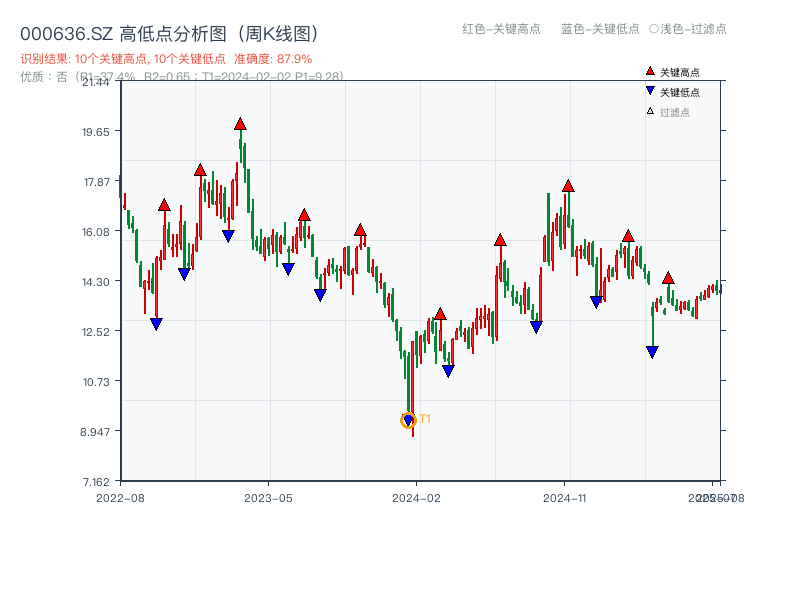Click the 2024-02 x-axis date label
800x600 pixels.
tap(417, 497)
